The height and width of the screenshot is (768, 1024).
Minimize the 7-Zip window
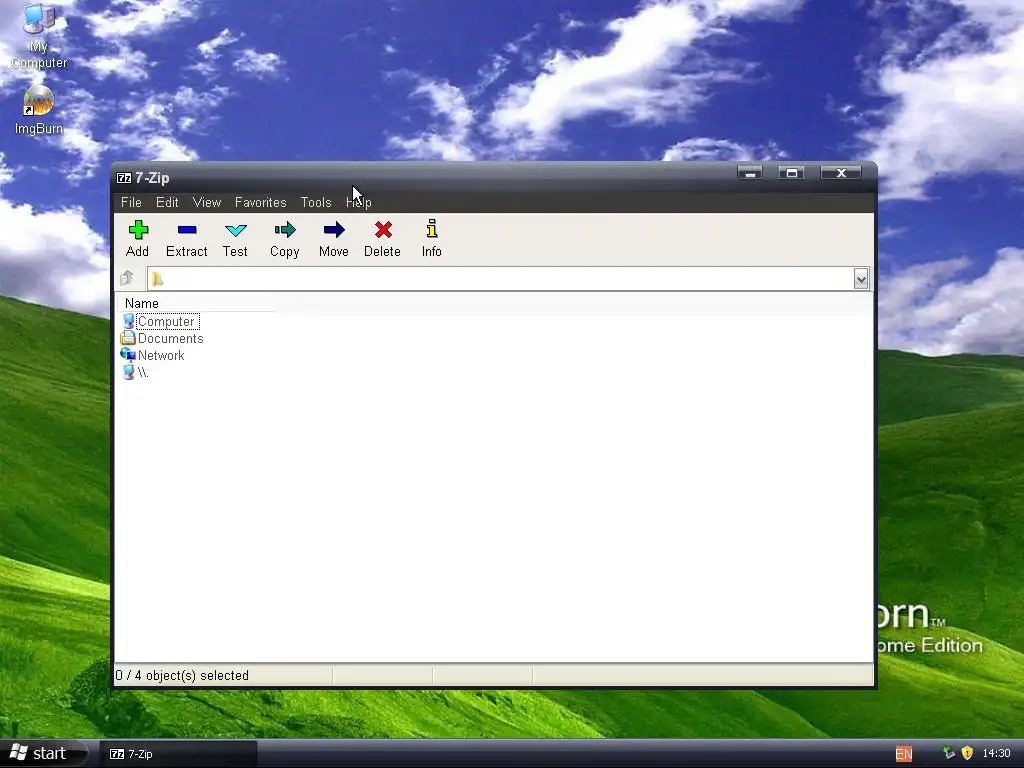click(x=750, y=173)
